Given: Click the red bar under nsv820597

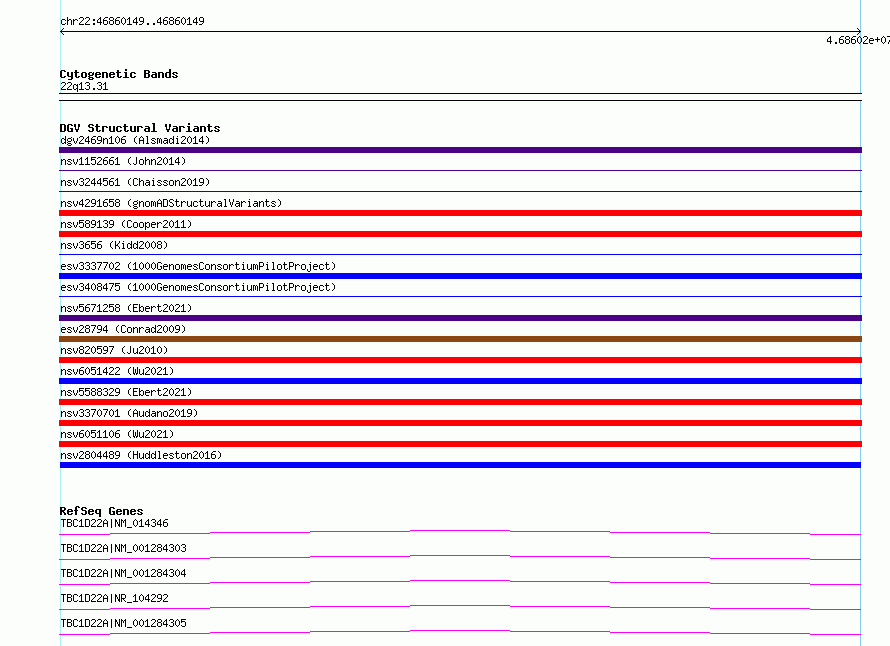Looking at the screenshot, I should pyautogui.click(x=460, y=360).
